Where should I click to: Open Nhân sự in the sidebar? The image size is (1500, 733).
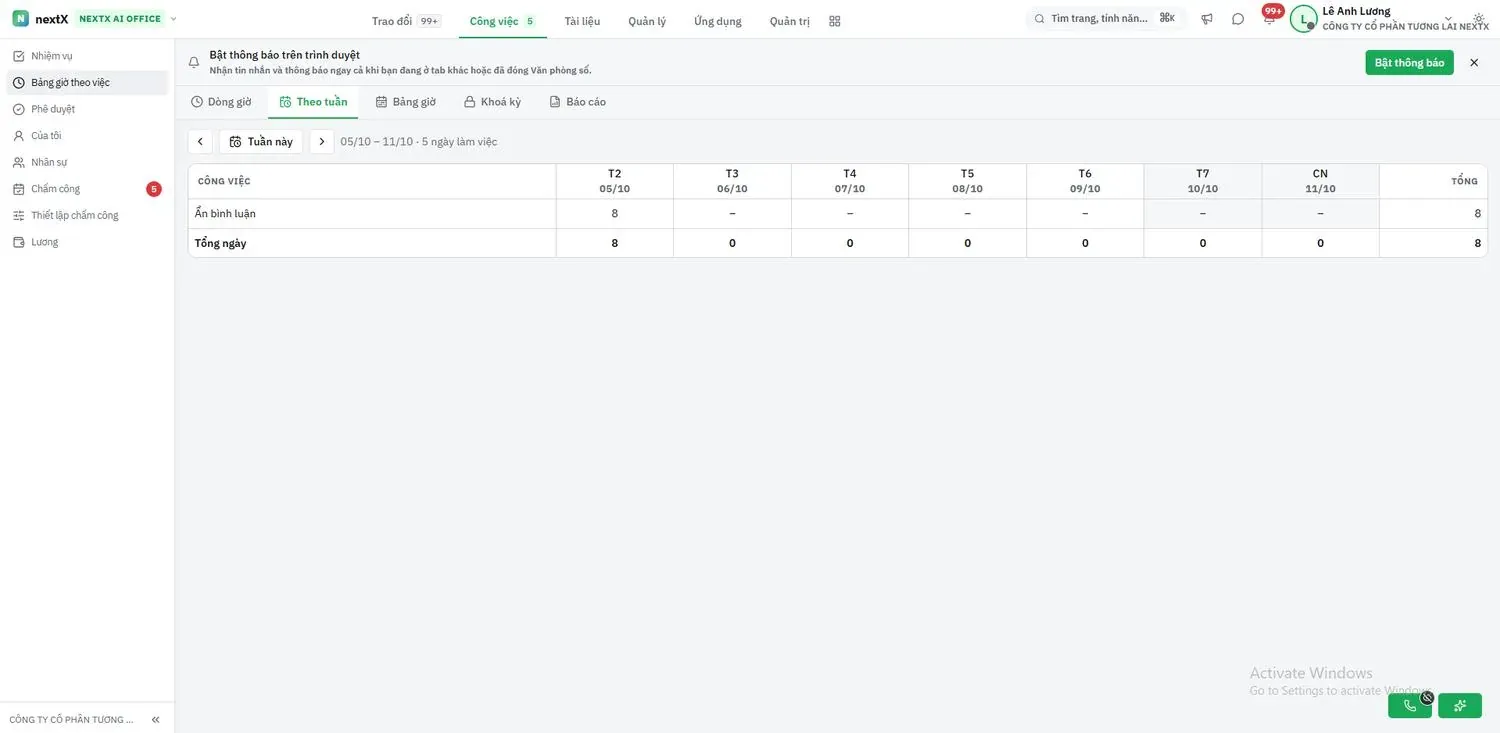[87, 162]
